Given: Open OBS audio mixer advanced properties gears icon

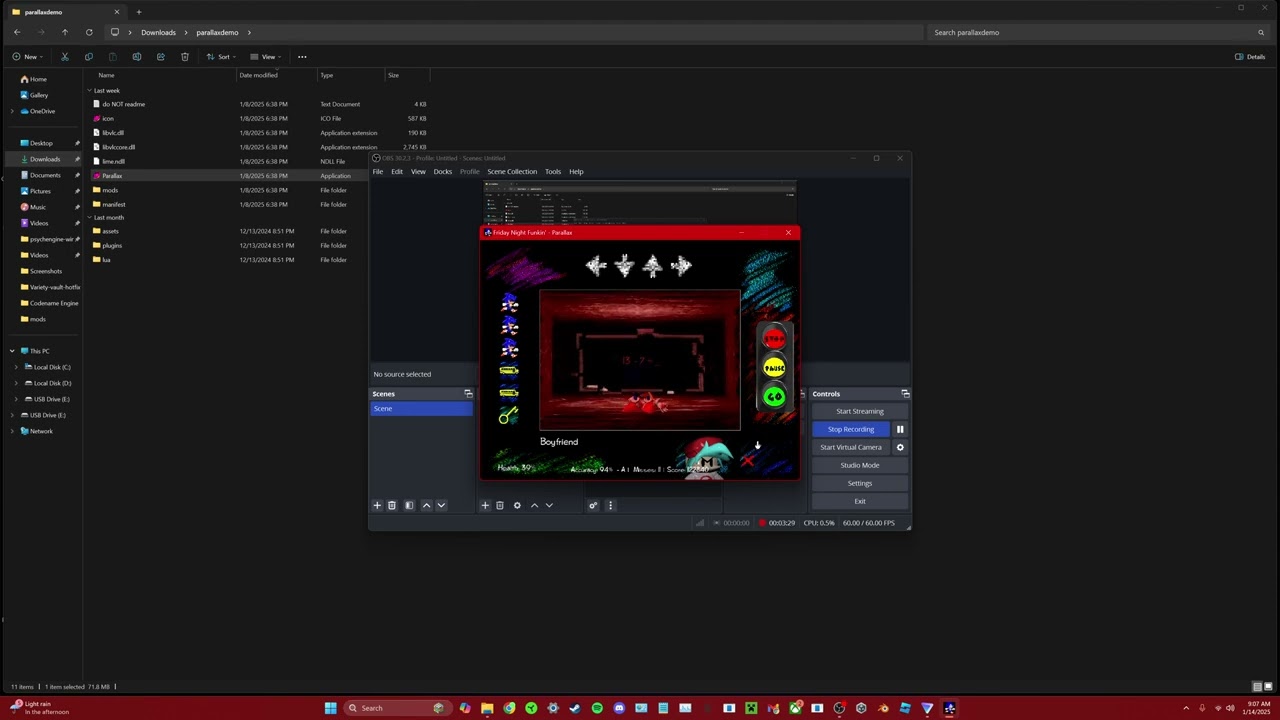Looking at the screenshot, I should click(593, 505).
